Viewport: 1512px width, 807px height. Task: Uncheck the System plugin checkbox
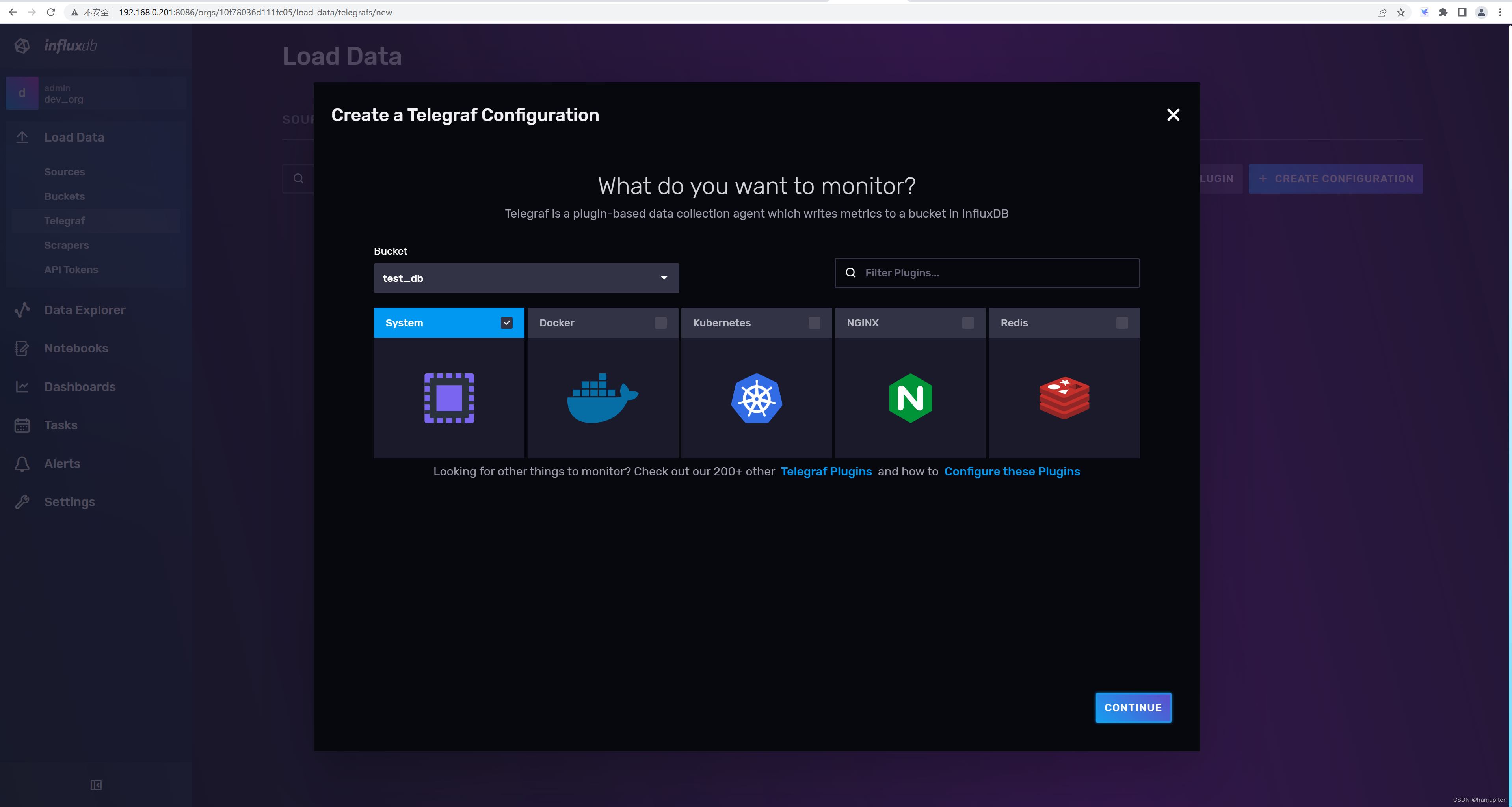[x=507, y=323]
